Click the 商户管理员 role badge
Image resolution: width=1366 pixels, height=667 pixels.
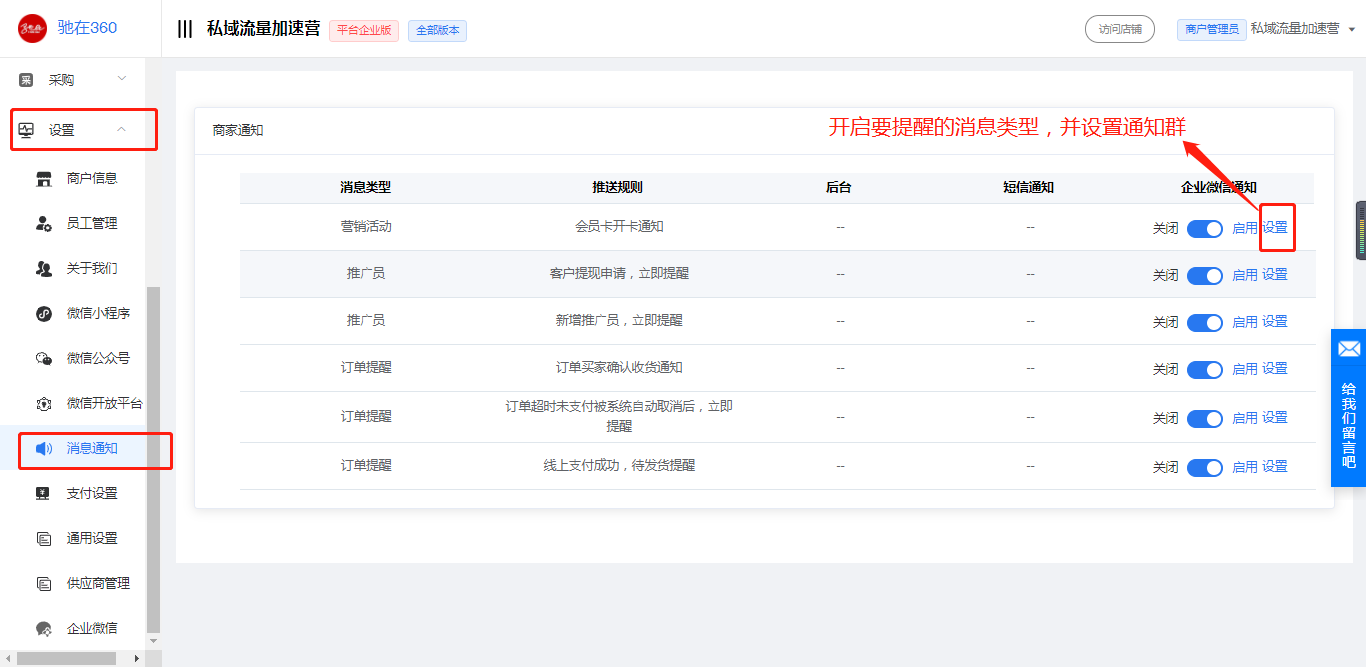[x=1212, y=30]
